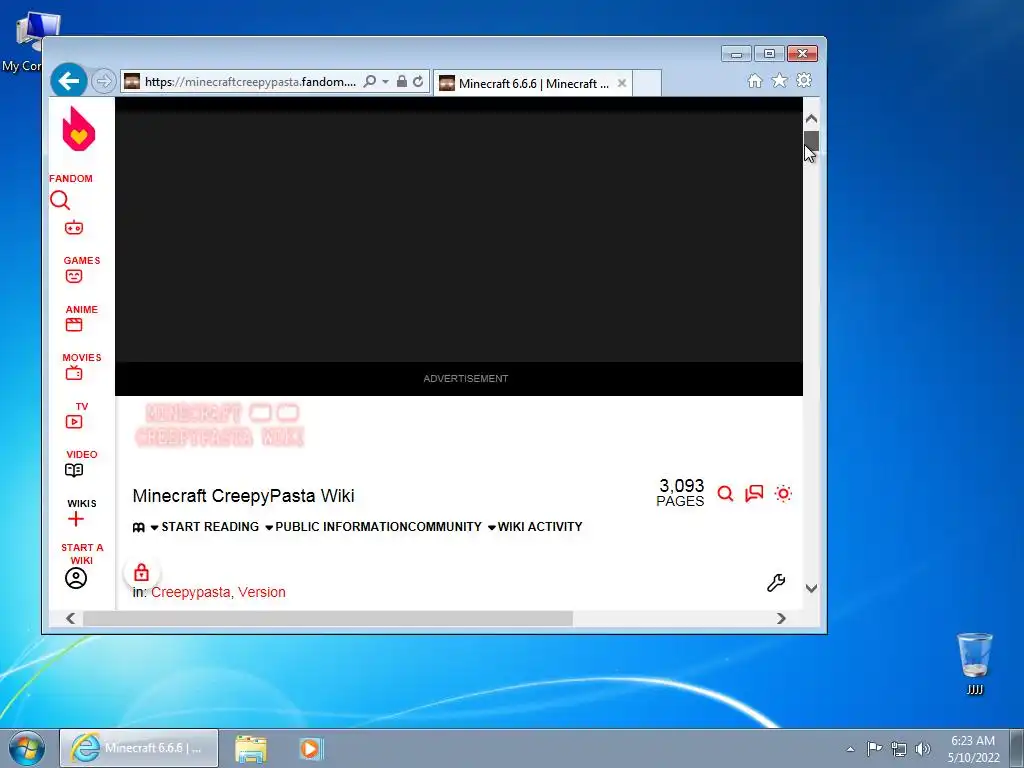The height and width of the screenshot is (768, 1024).
Task: Click the Video play icon
Action: point(74,422)
